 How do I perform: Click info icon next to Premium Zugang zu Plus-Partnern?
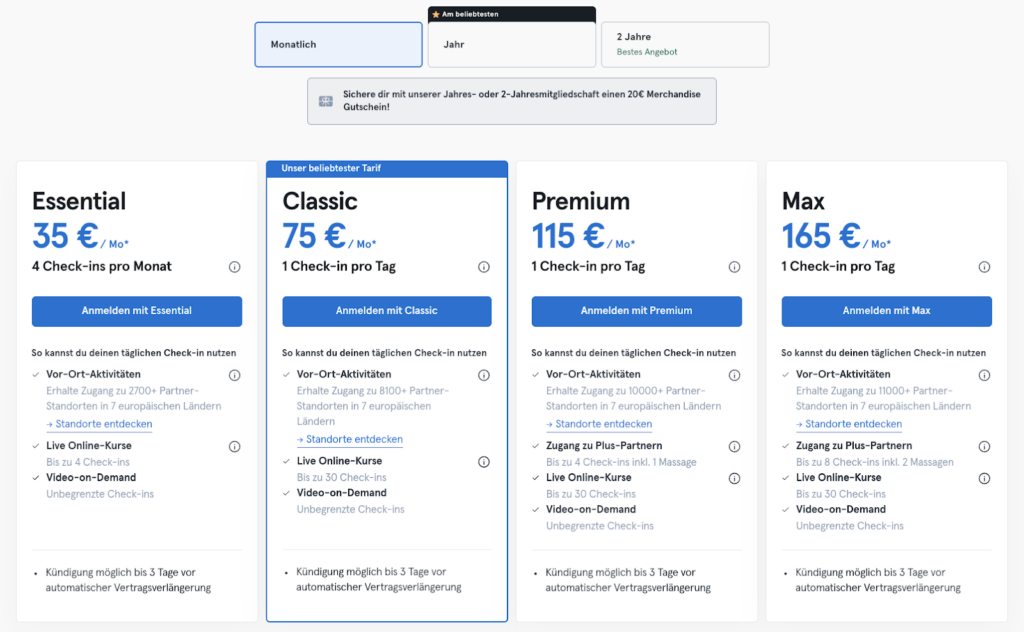coord(734,446)
